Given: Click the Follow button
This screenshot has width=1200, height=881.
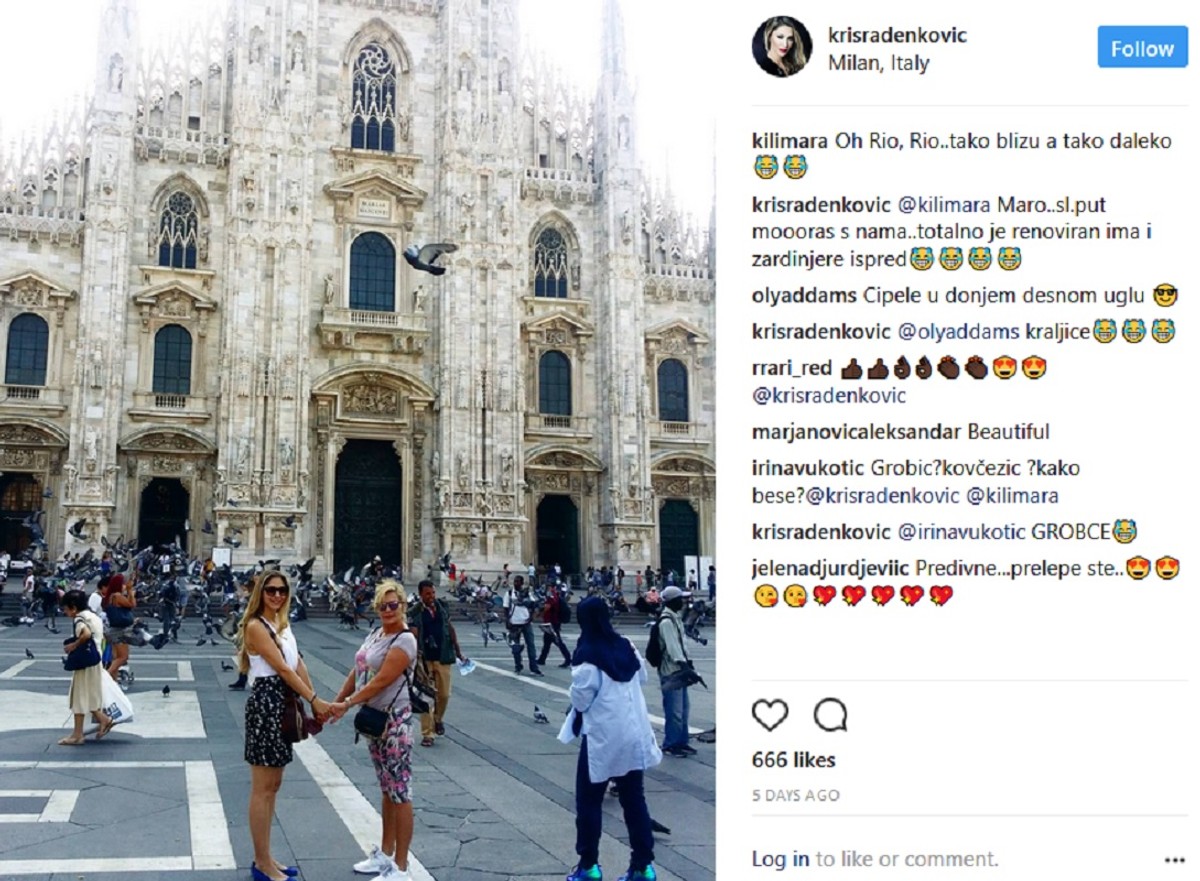Looking at the screenshot, I should [x=1142, y=48].
